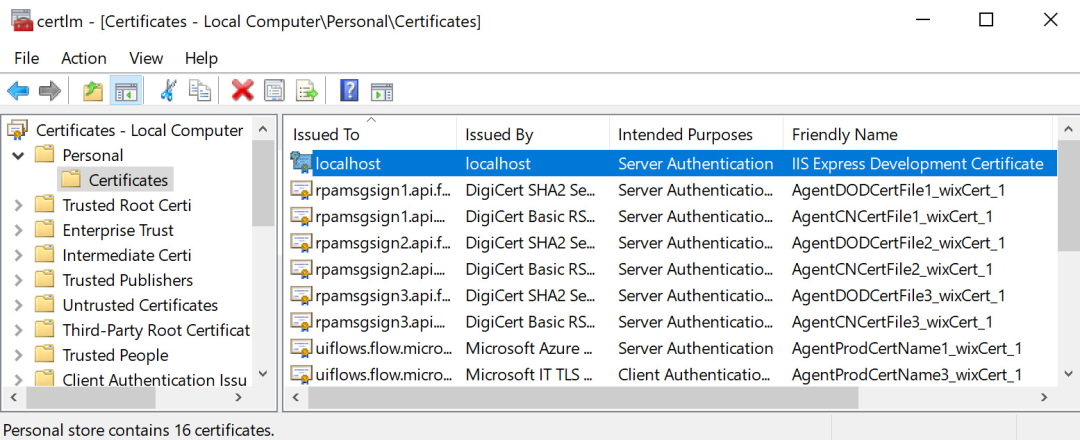Open Properties via toolbar icon
Image resolution: width=1080 pixels, height=440 pixels.
tap(275, 90)
